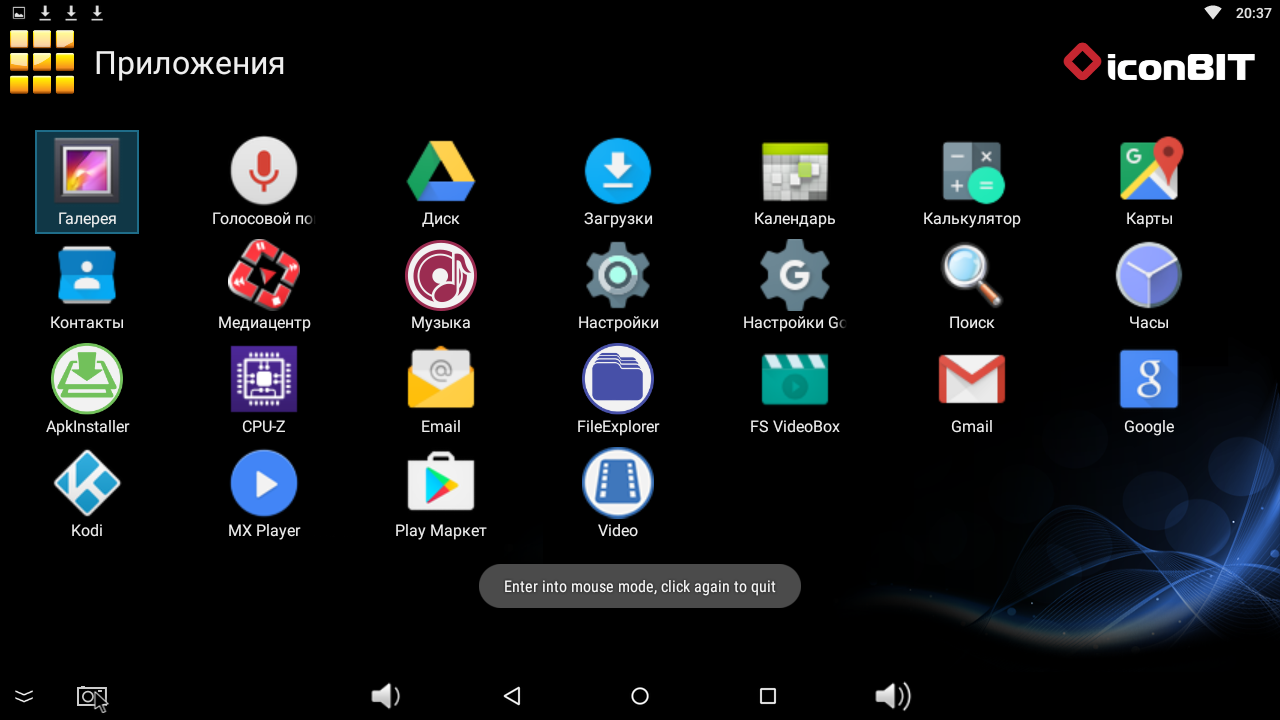Open Настройки Google settings app
This screenshot has height=720, width=1280.
click(x=795, y=286)
